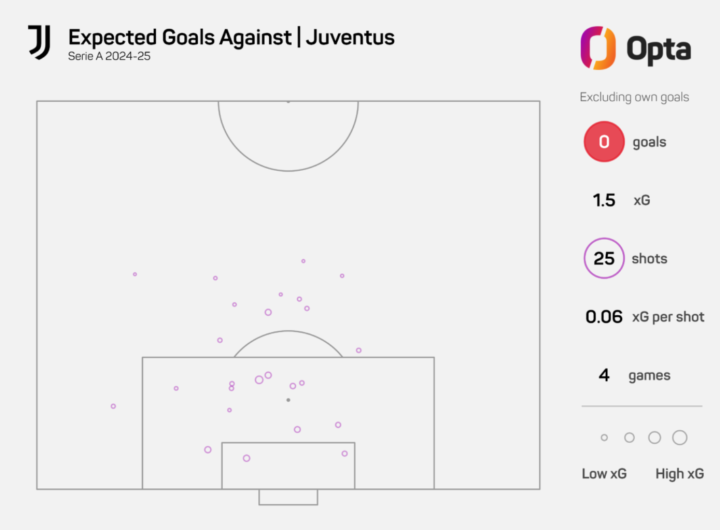Click the red zero goals circle
Image resolution: width=720 pixels, height=530 pixels.
click(604, 142)
